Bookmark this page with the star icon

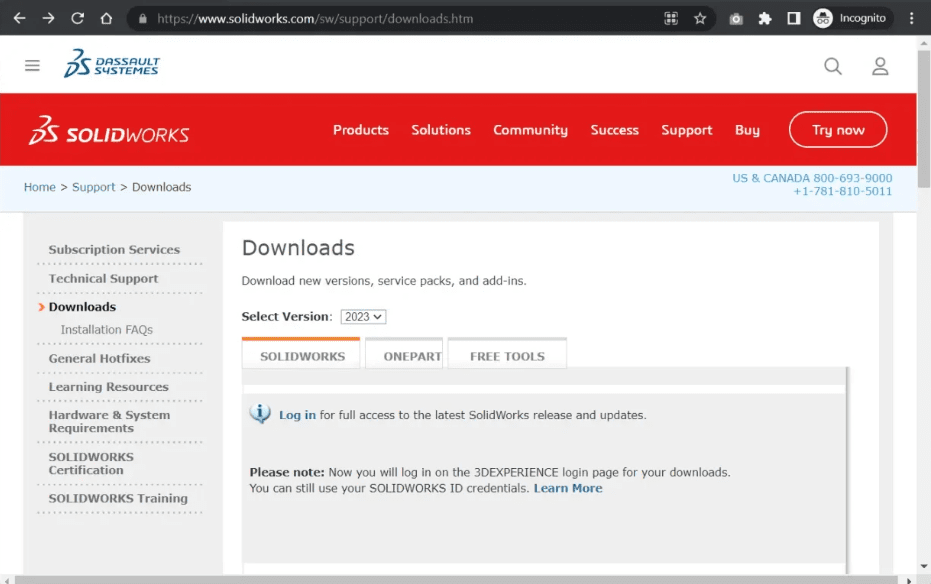click(x=700, y=18)
